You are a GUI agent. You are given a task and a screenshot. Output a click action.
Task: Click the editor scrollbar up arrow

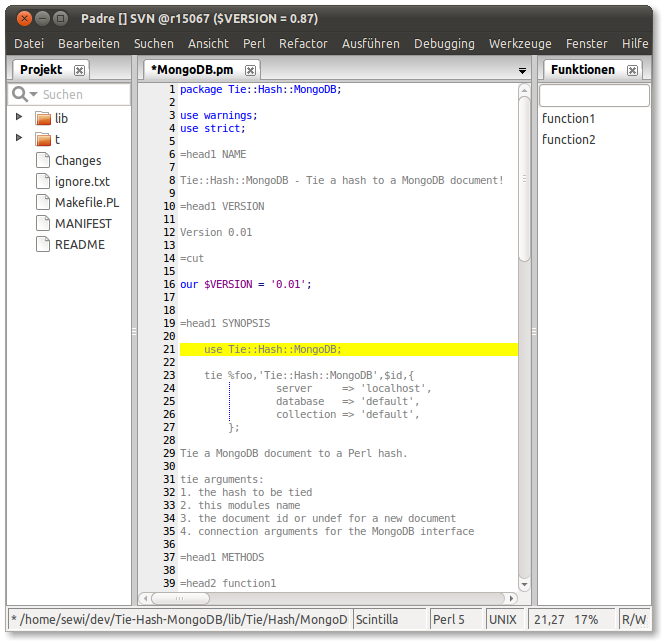[524, 90]
